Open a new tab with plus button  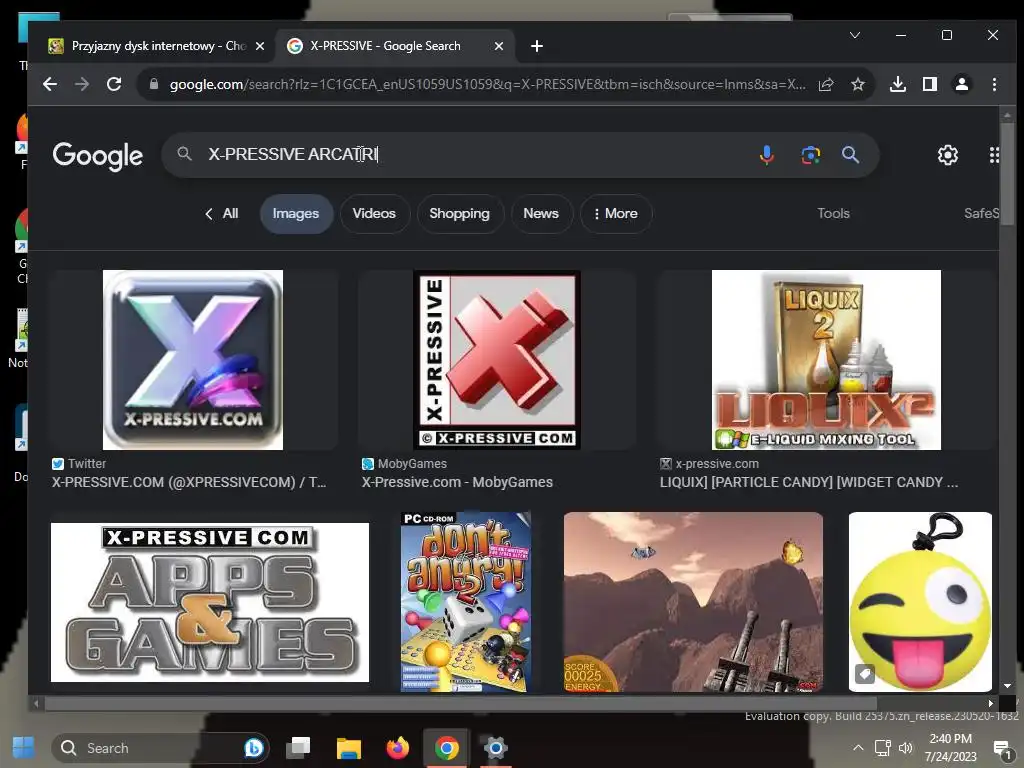point(537,46)
